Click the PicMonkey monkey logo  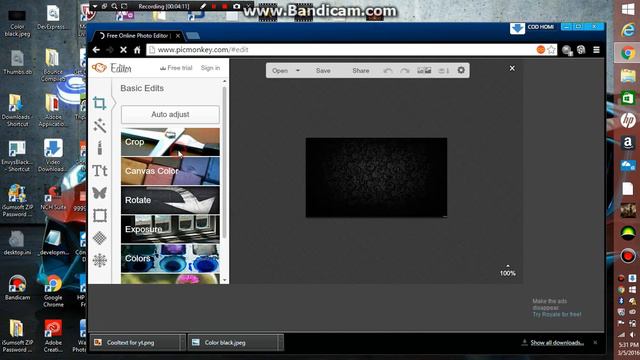coord(99,68)
